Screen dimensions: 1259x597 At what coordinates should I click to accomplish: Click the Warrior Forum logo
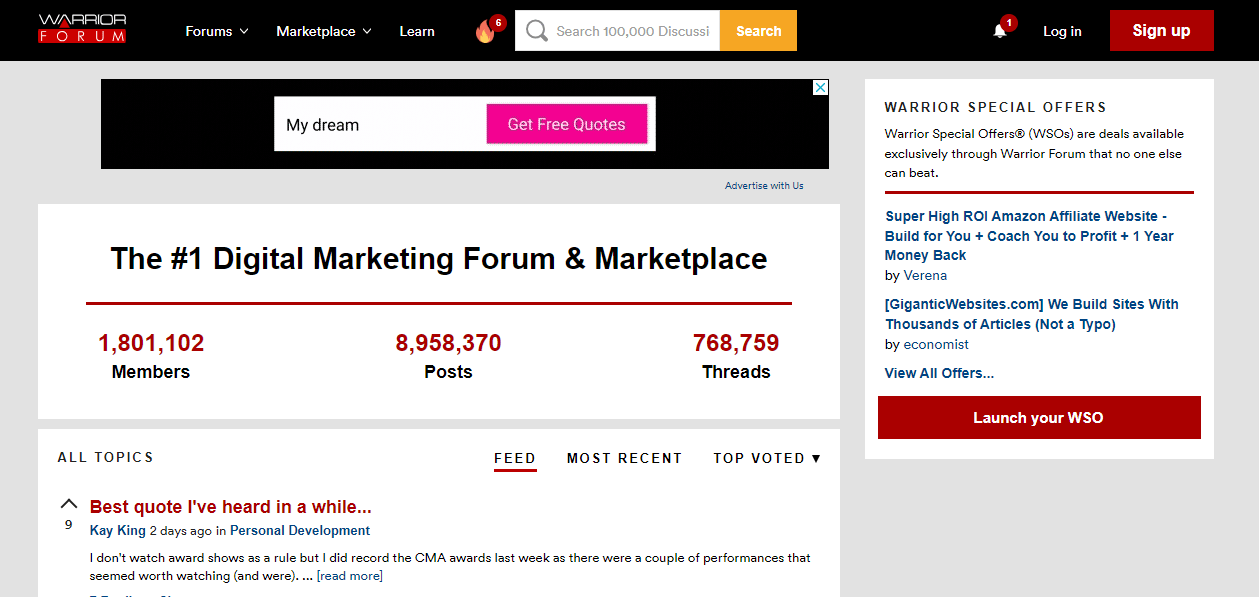click(82, 30)
